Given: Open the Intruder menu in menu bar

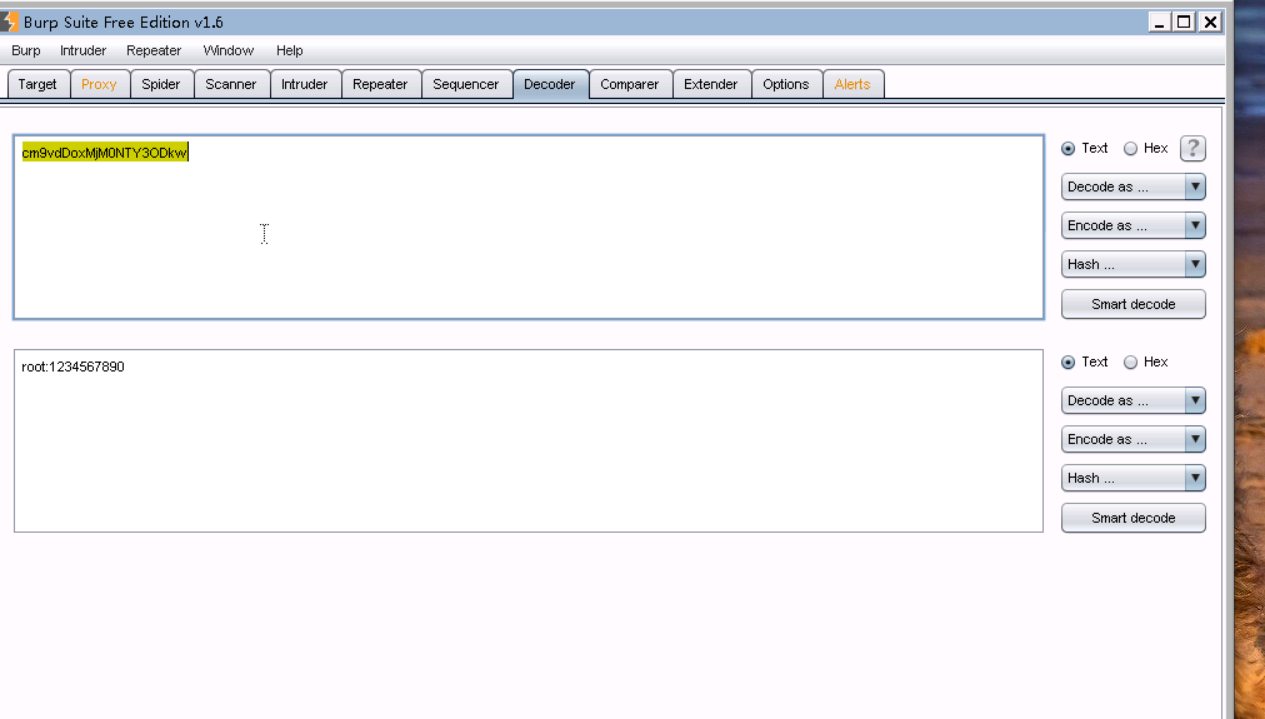Looking at the screenshot, I should 83,51.
